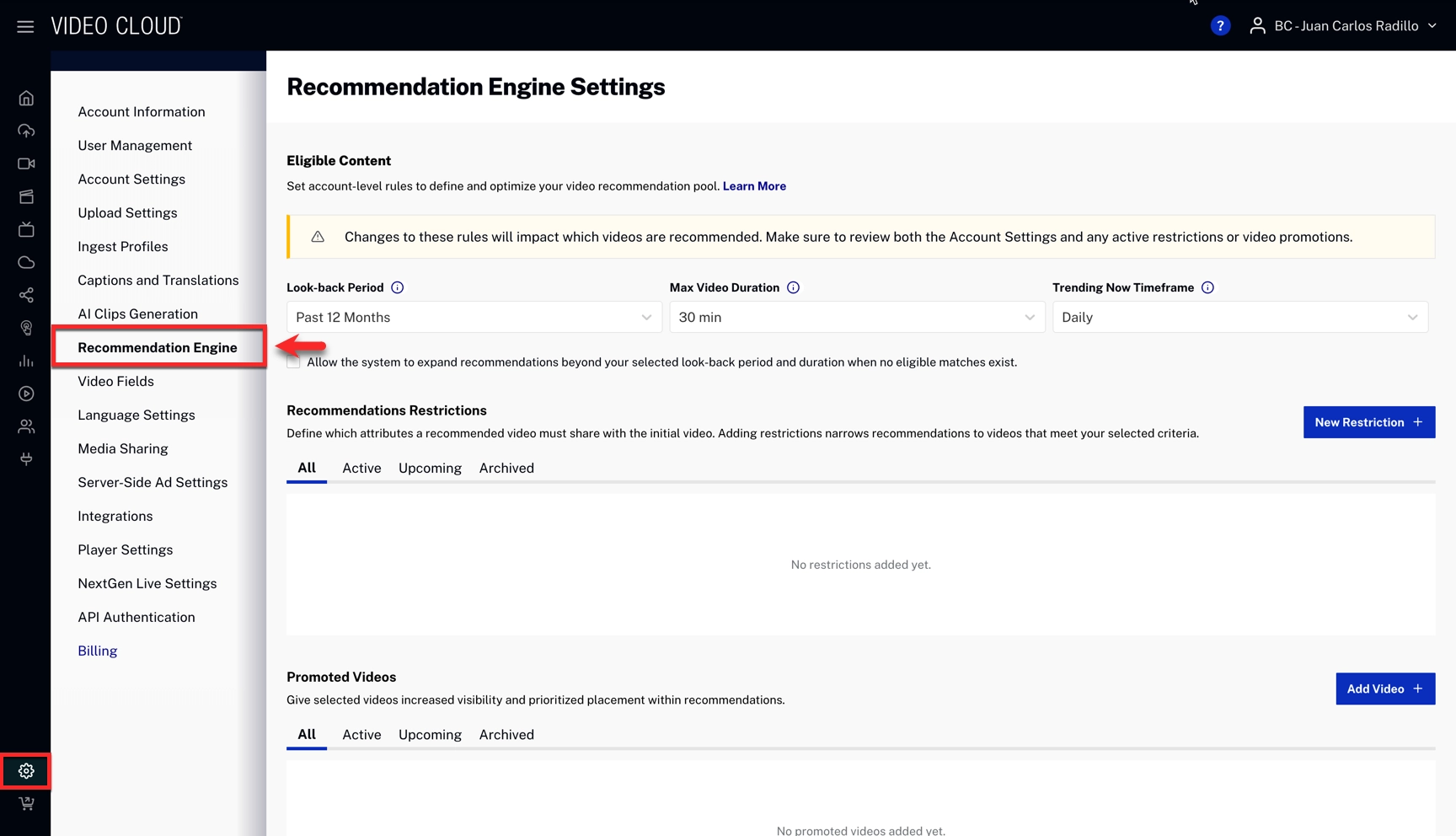
Task: Open the Marketplace cart icon
Action: point(25,803)
